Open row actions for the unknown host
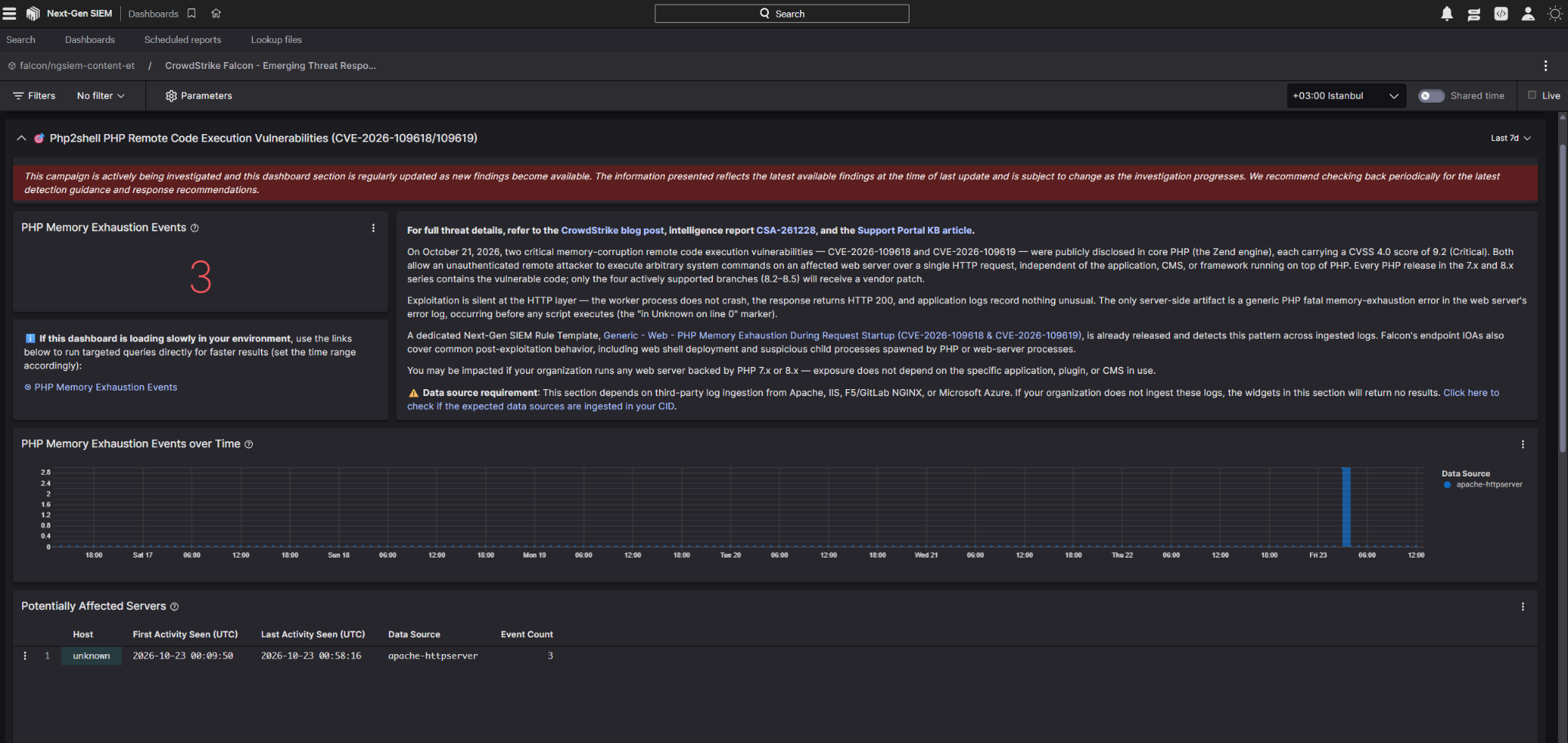This screenshot has height=743, width=1568. pyautogui.click(x=25, y=656)
